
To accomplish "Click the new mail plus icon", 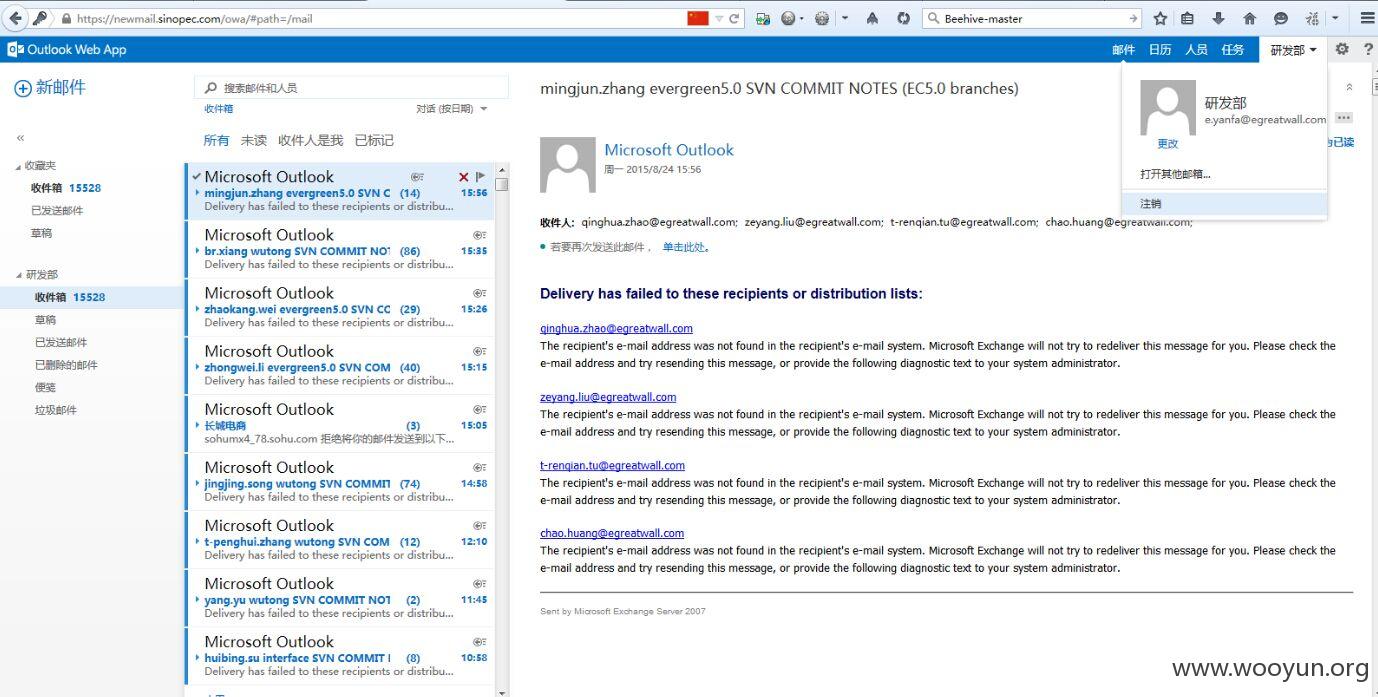I will [22, 88].
